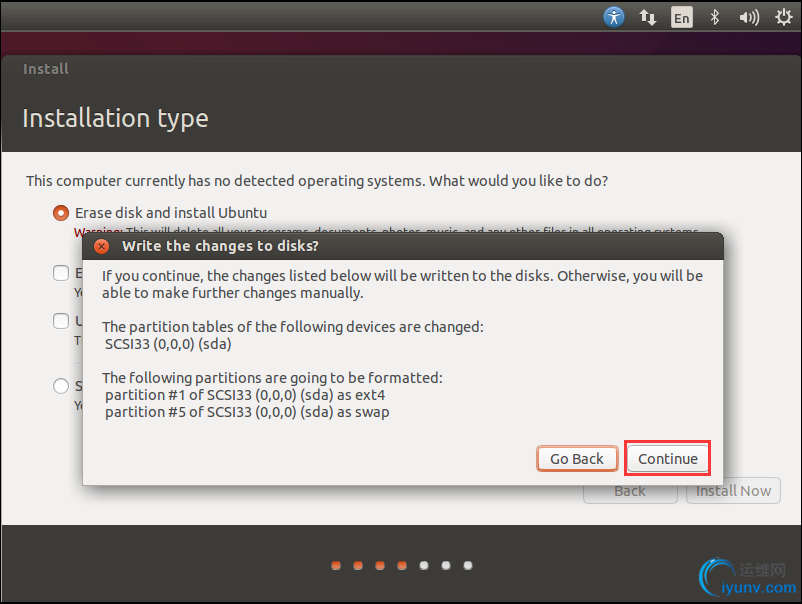Click the Install Now button
The image size is (802, 604).
tap(733, 491)
